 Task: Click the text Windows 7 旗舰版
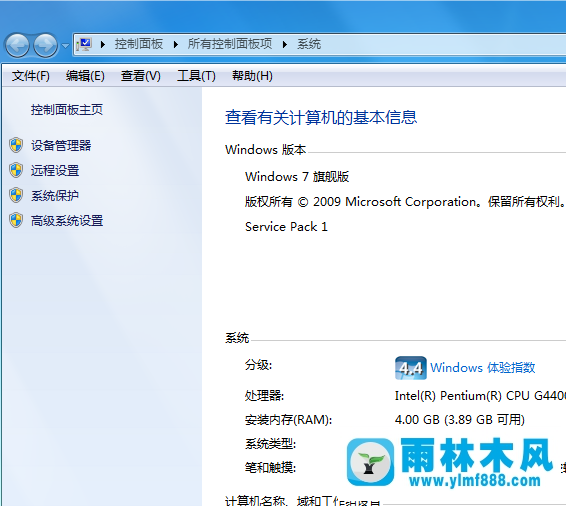(x=297, y=177)
